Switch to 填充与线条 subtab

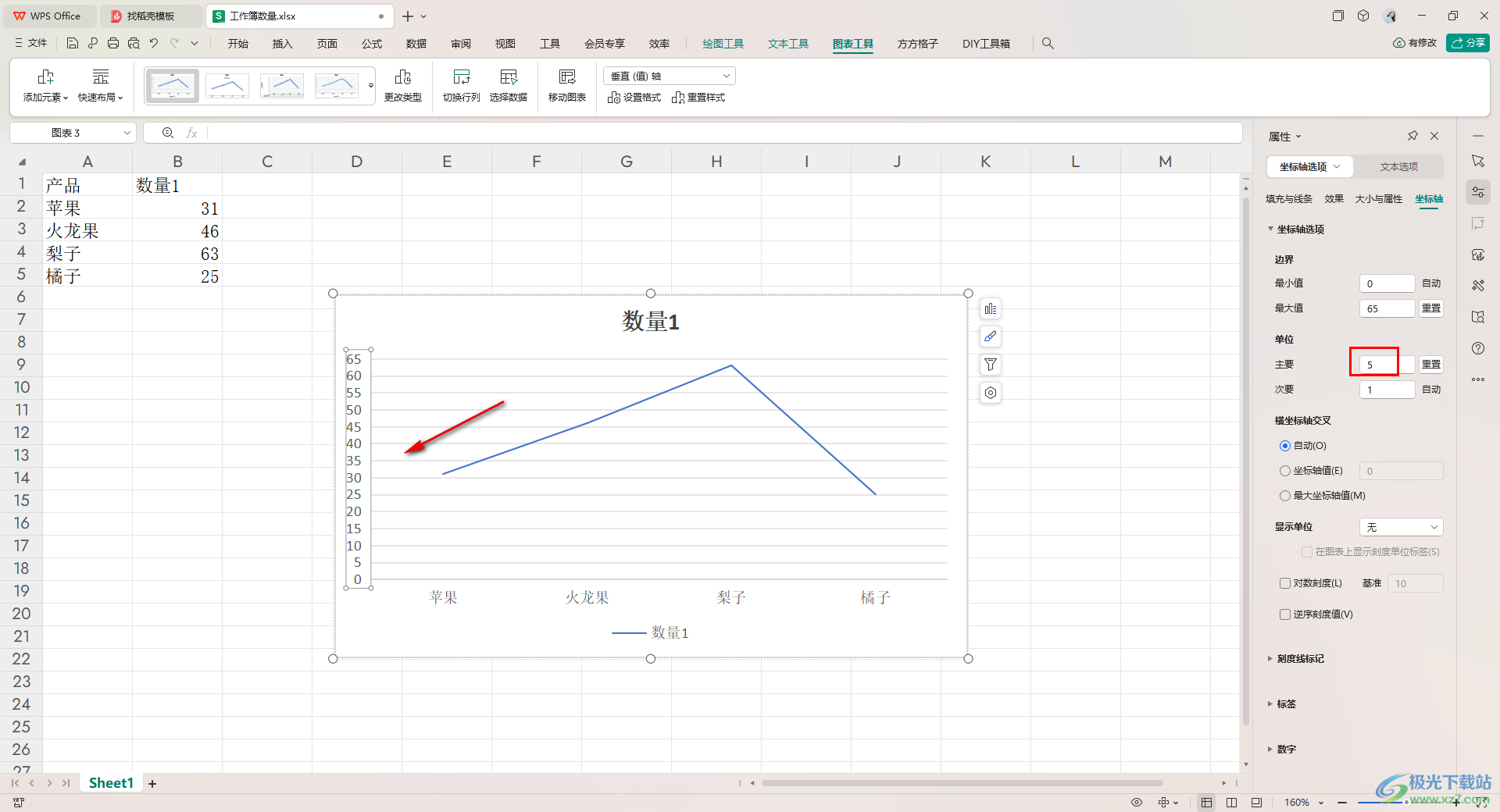pyautogui.click(x=1289, y=199)
